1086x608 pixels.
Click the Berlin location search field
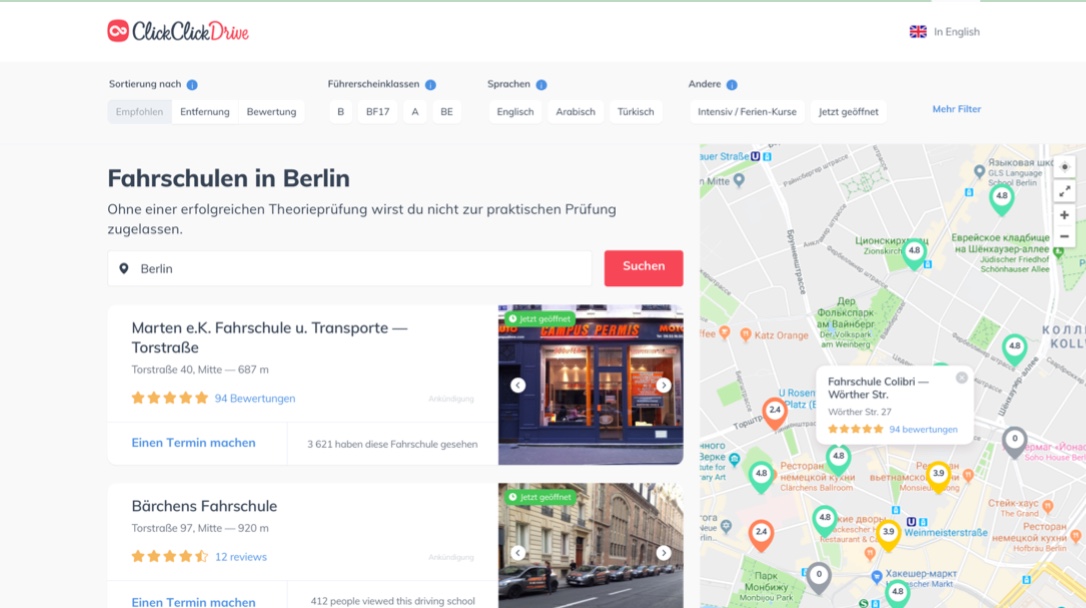click(x=350, y=269)
